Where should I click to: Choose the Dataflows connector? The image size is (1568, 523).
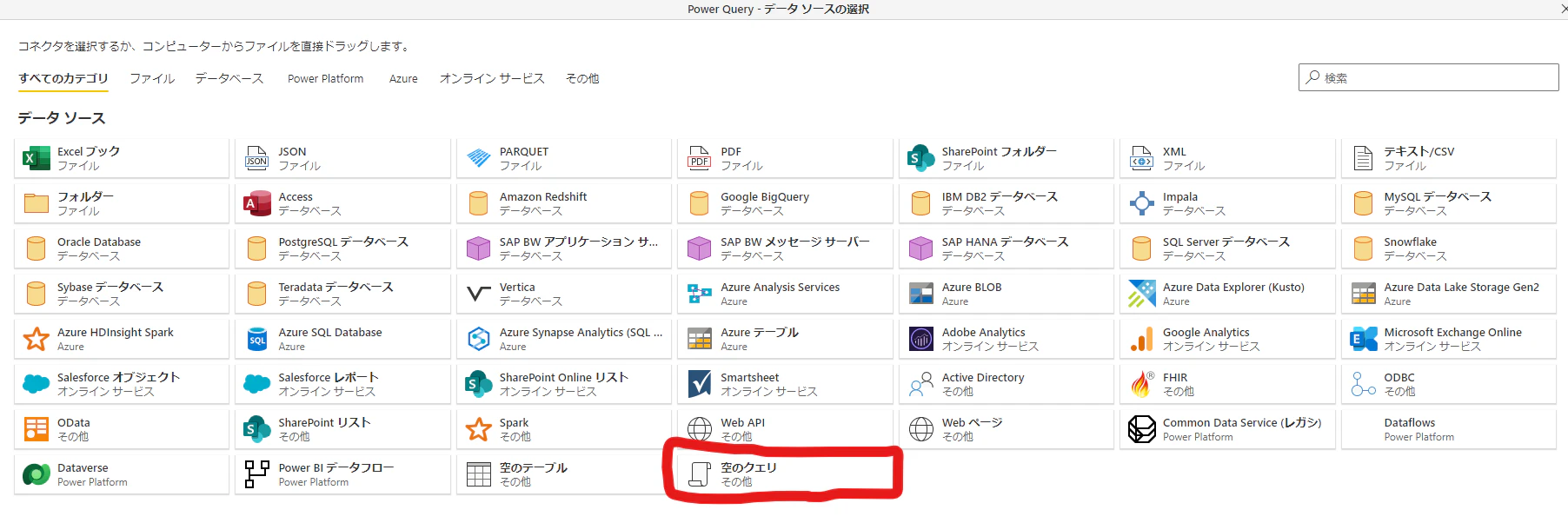1449,429
